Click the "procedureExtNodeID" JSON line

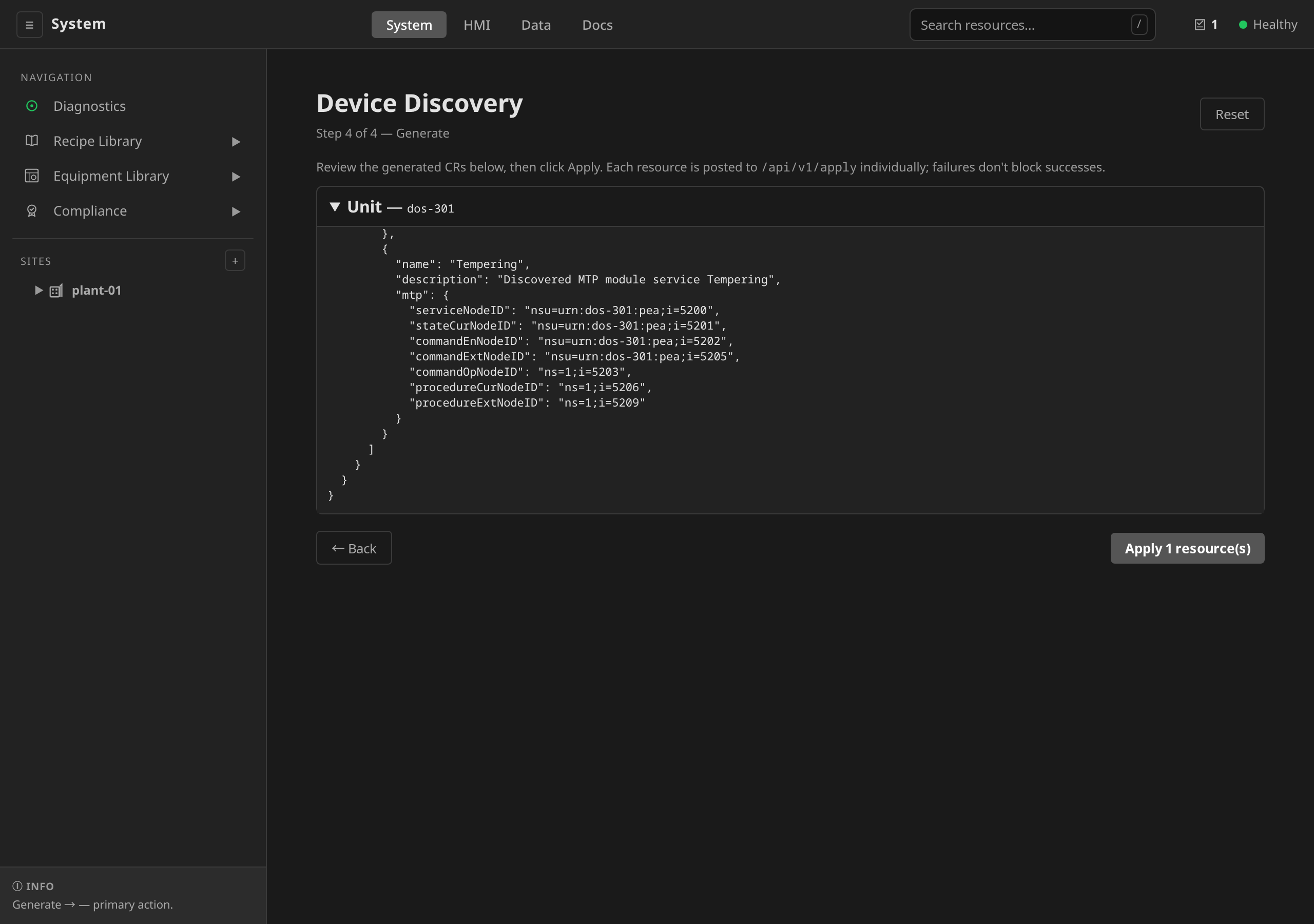(527, 403)
